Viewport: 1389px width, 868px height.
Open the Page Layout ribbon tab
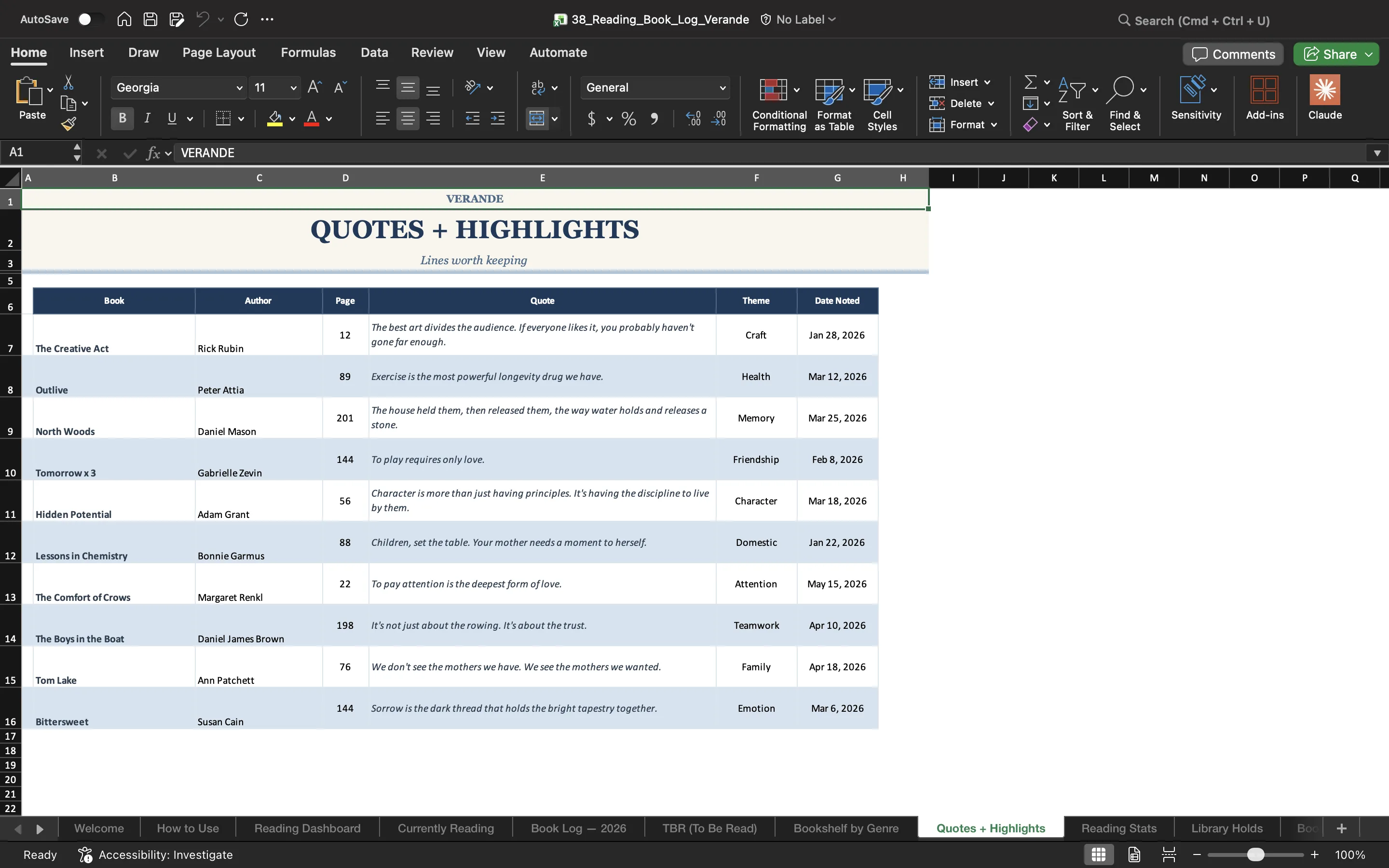coord(218,52)
